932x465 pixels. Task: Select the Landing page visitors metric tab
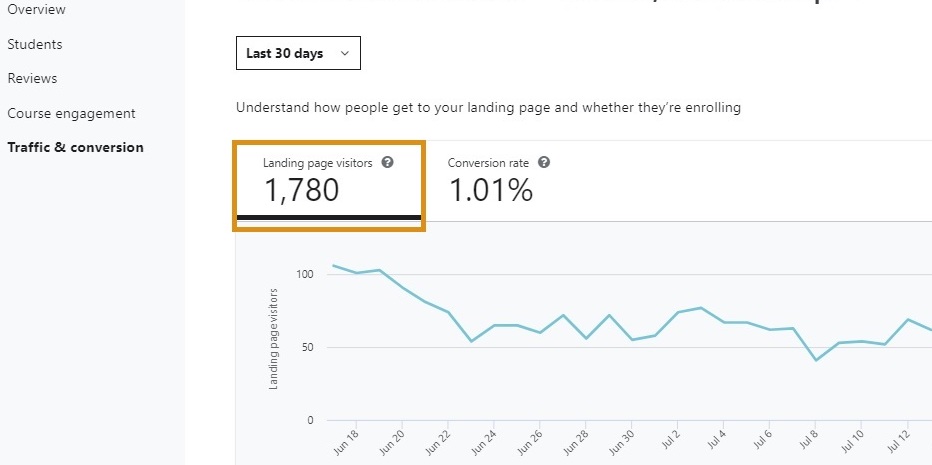click(x=329, y=186)
